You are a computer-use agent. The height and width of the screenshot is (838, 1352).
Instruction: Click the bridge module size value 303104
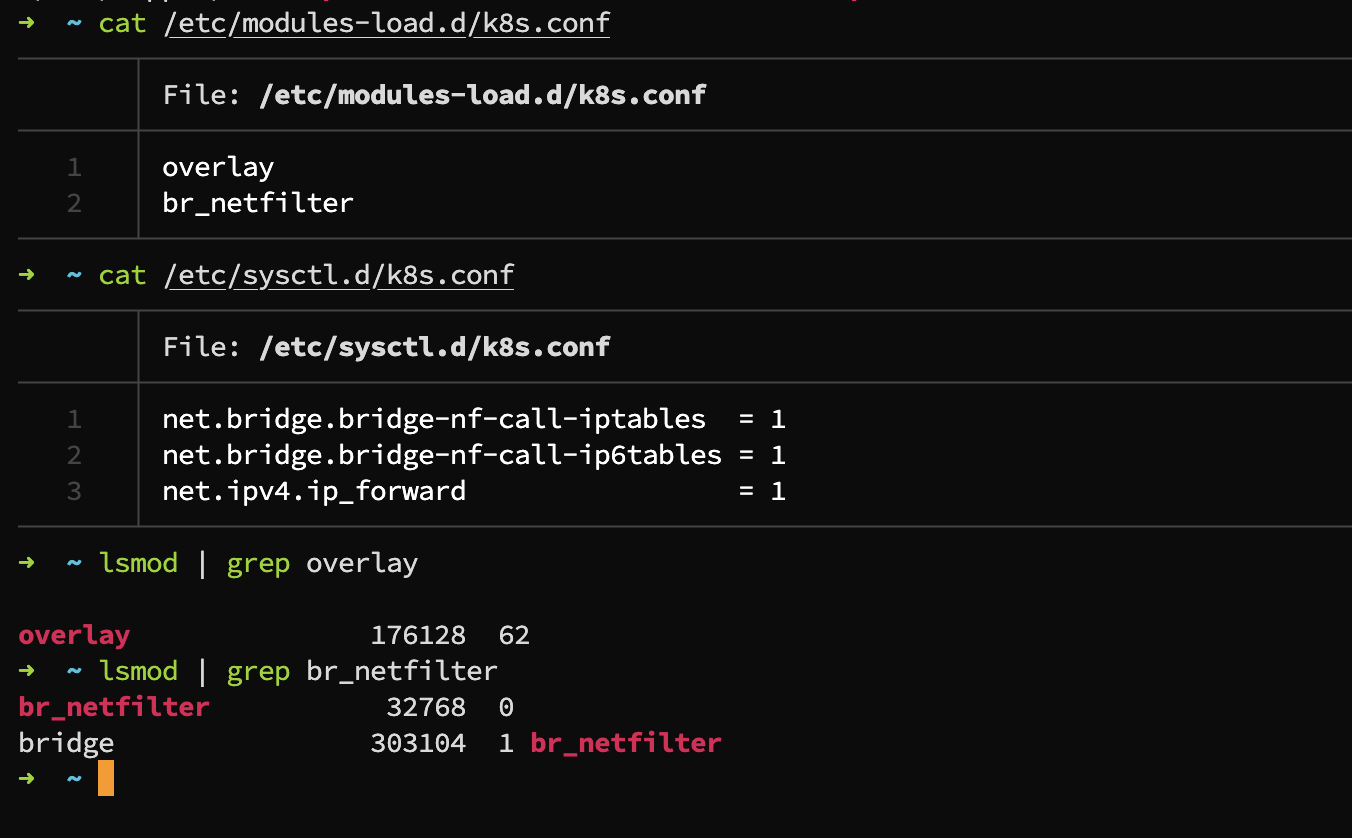418,743
